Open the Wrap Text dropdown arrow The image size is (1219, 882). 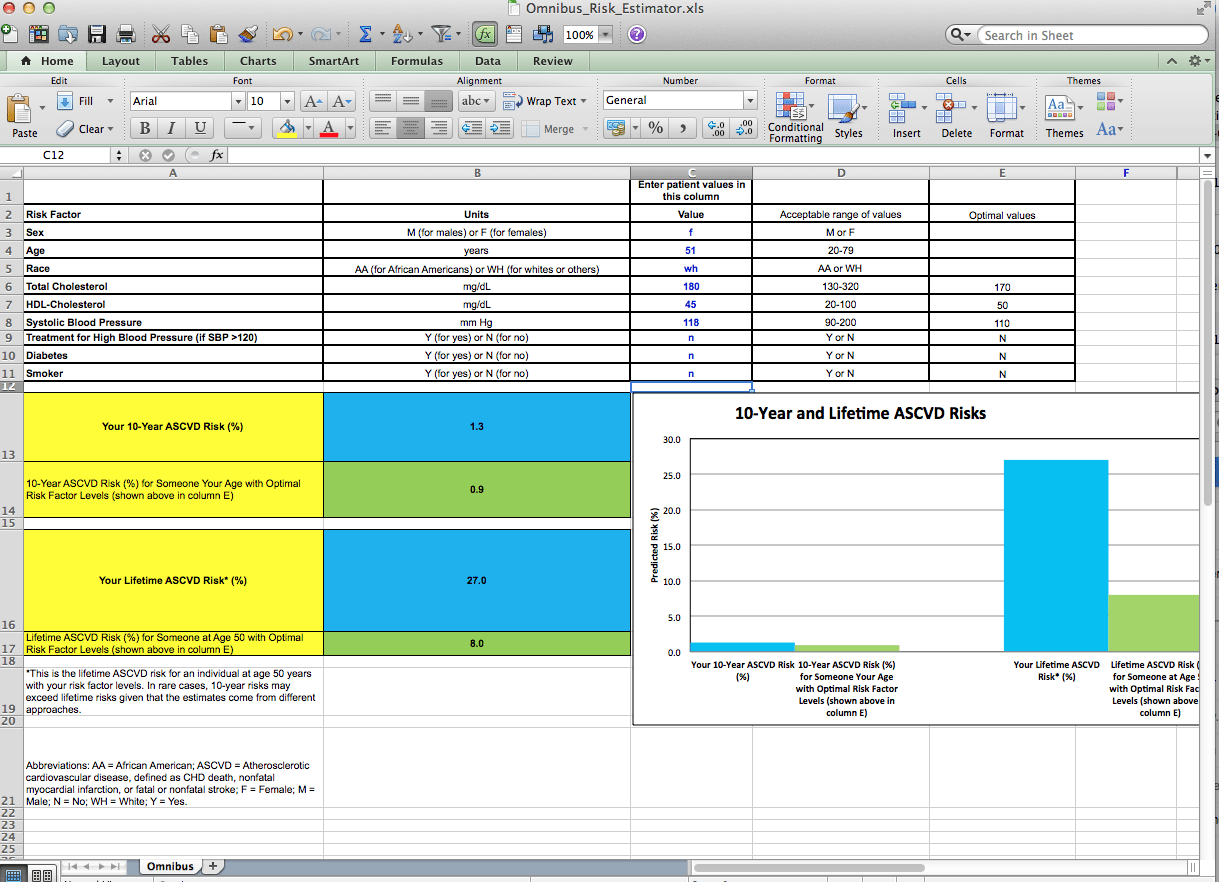tap(586, 101)
